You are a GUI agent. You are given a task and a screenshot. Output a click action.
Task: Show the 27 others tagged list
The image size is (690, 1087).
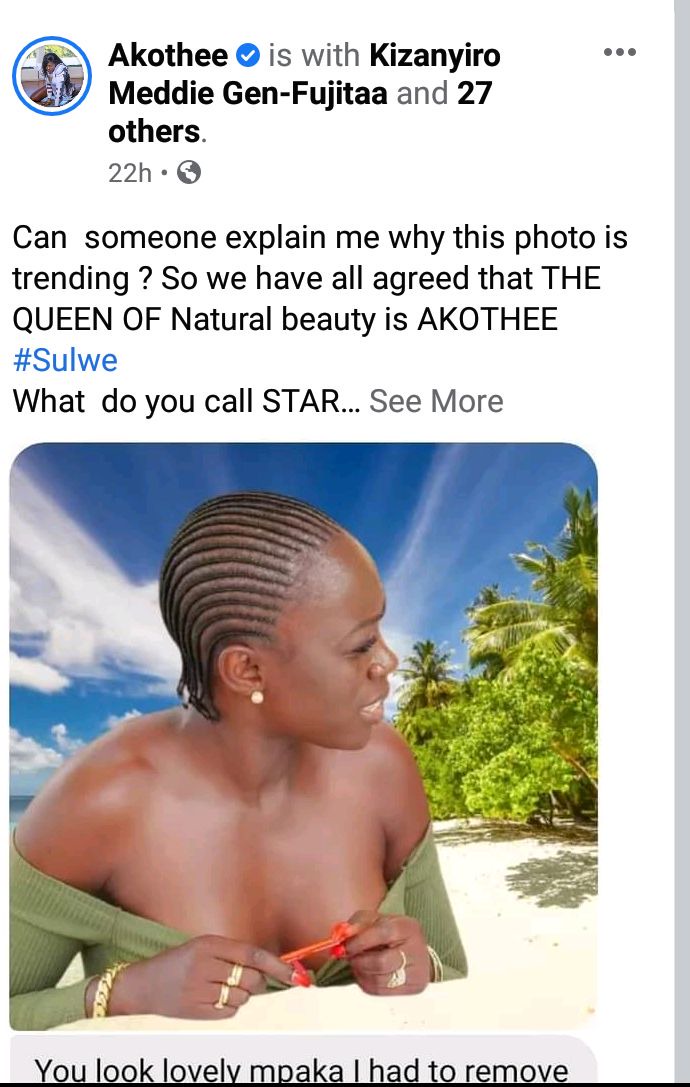tap(300, 112)
